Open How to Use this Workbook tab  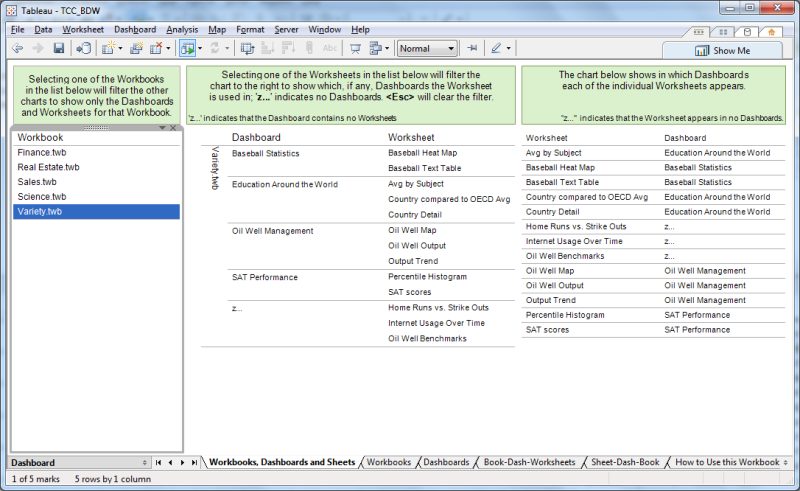(x=727, y=462)
